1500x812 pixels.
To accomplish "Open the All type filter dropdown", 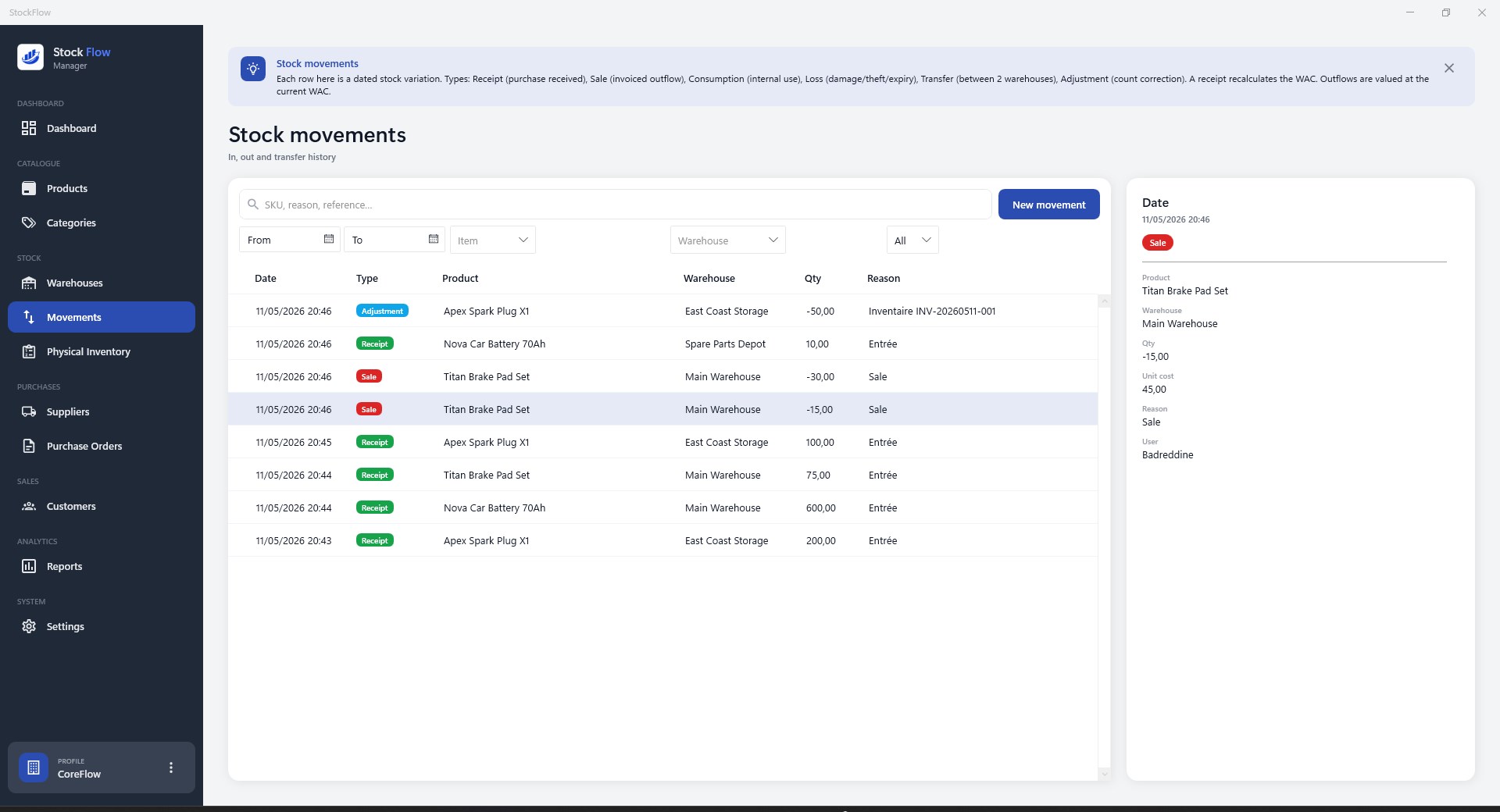I will coord(912,240).
